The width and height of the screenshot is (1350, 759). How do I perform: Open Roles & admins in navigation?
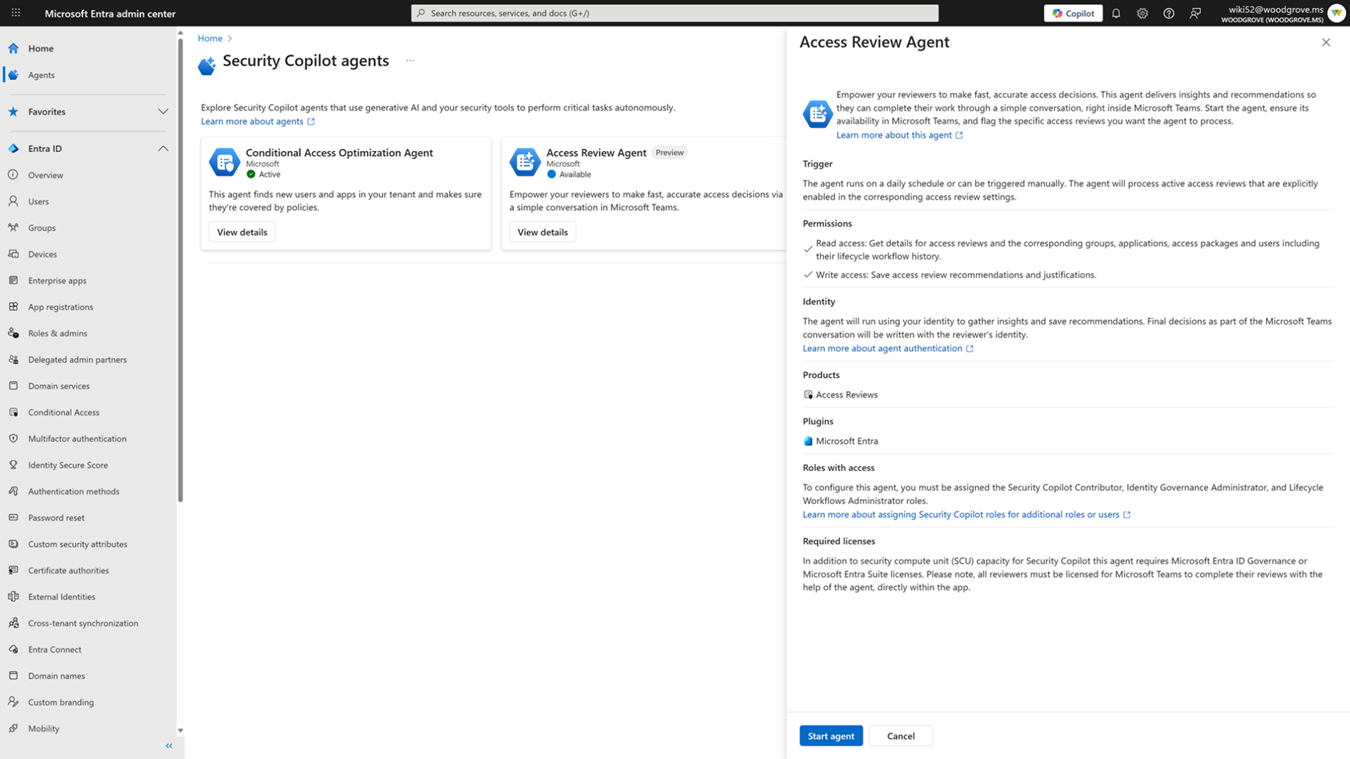click(57, 333)
